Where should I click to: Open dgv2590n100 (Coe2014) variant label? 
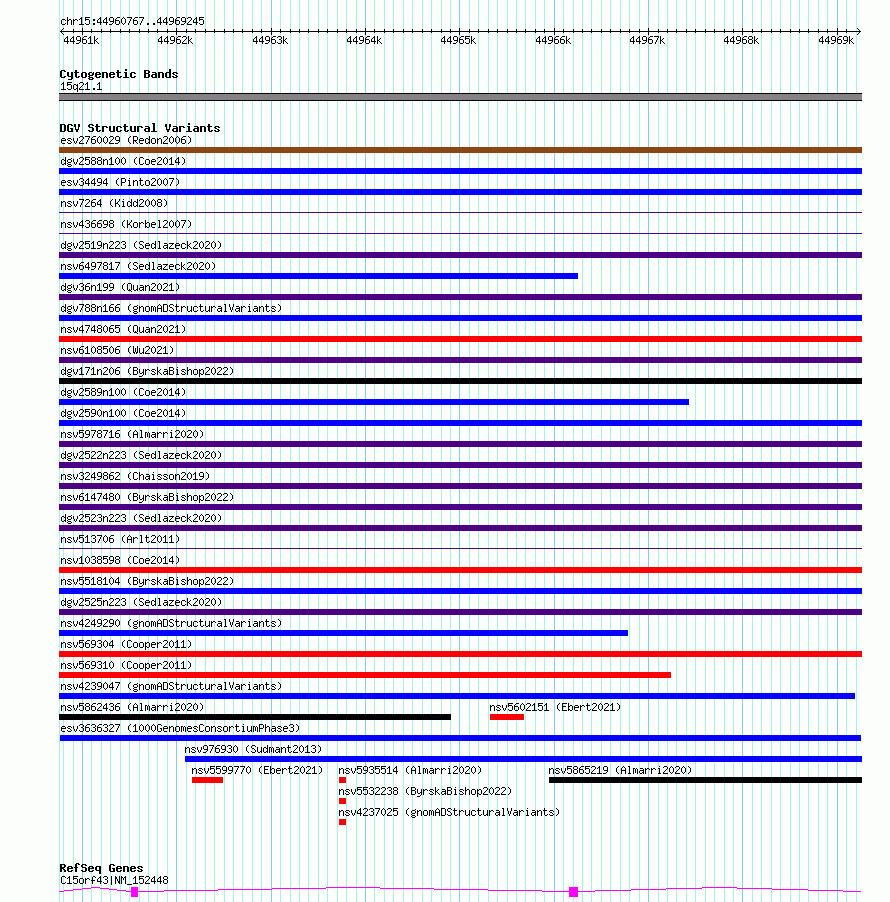123,413
